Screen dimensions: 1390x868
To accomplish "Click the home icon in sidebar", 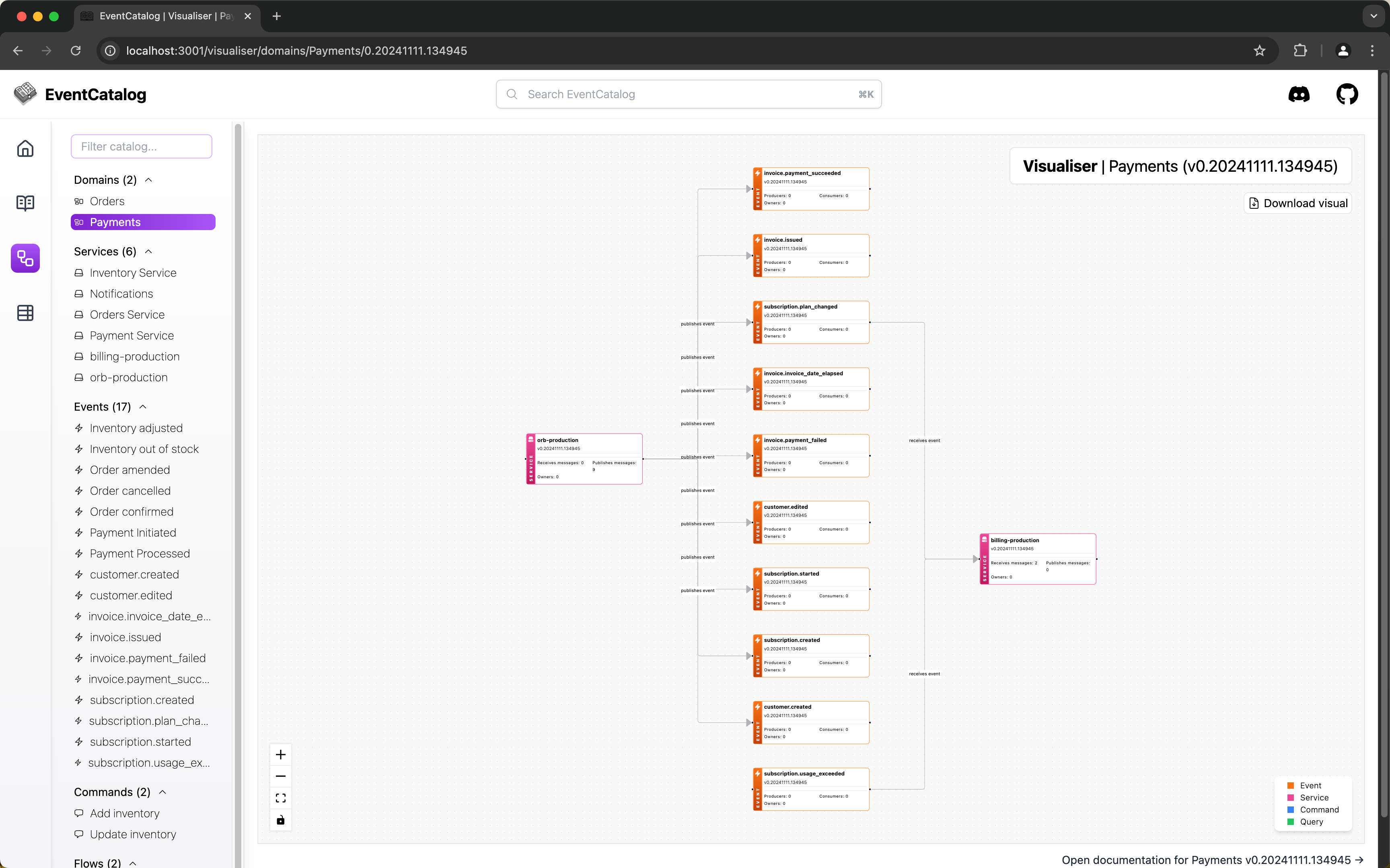I will tap(25, 149).
